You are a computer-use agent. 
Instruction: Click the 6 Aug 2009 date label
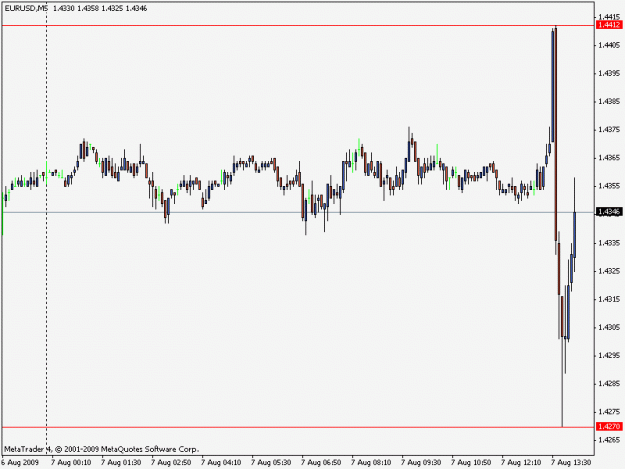20,463
